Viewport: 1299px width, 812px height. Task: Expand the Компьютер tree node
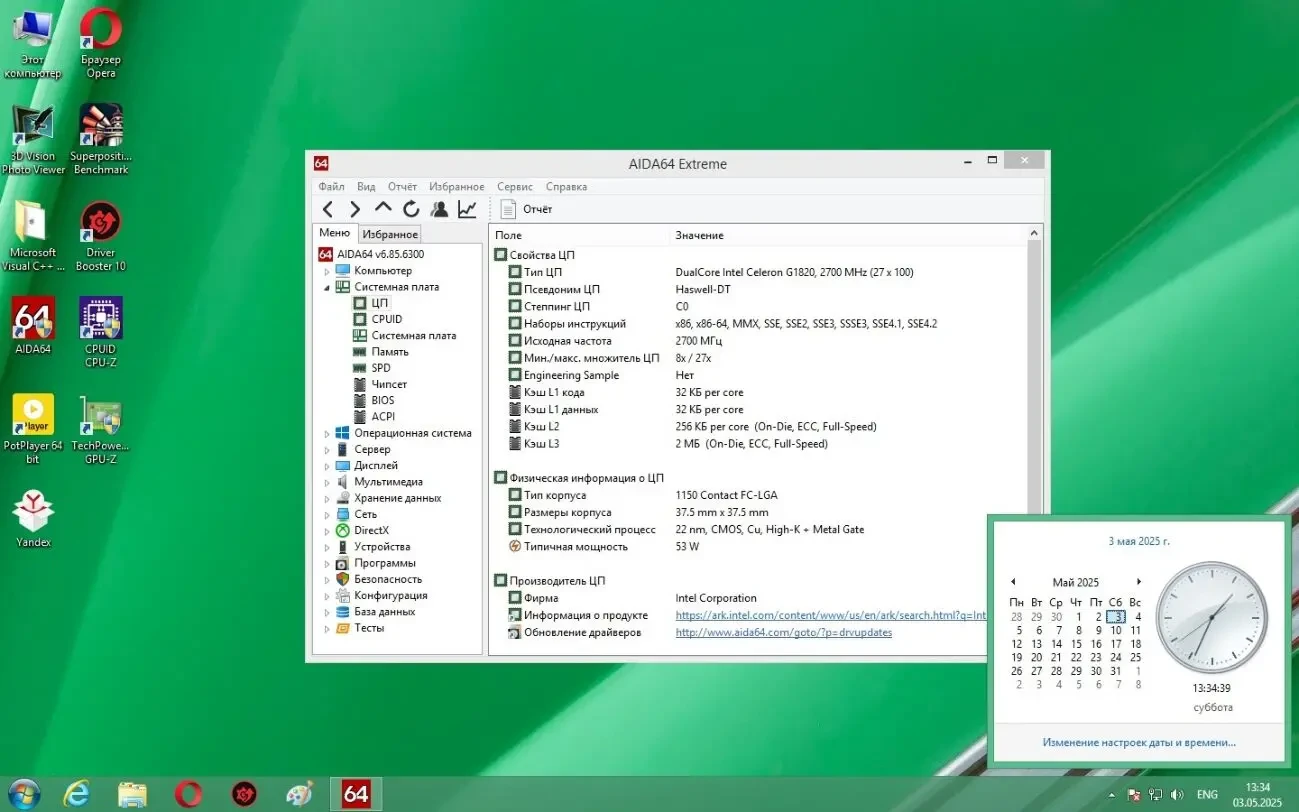[327, 271]
